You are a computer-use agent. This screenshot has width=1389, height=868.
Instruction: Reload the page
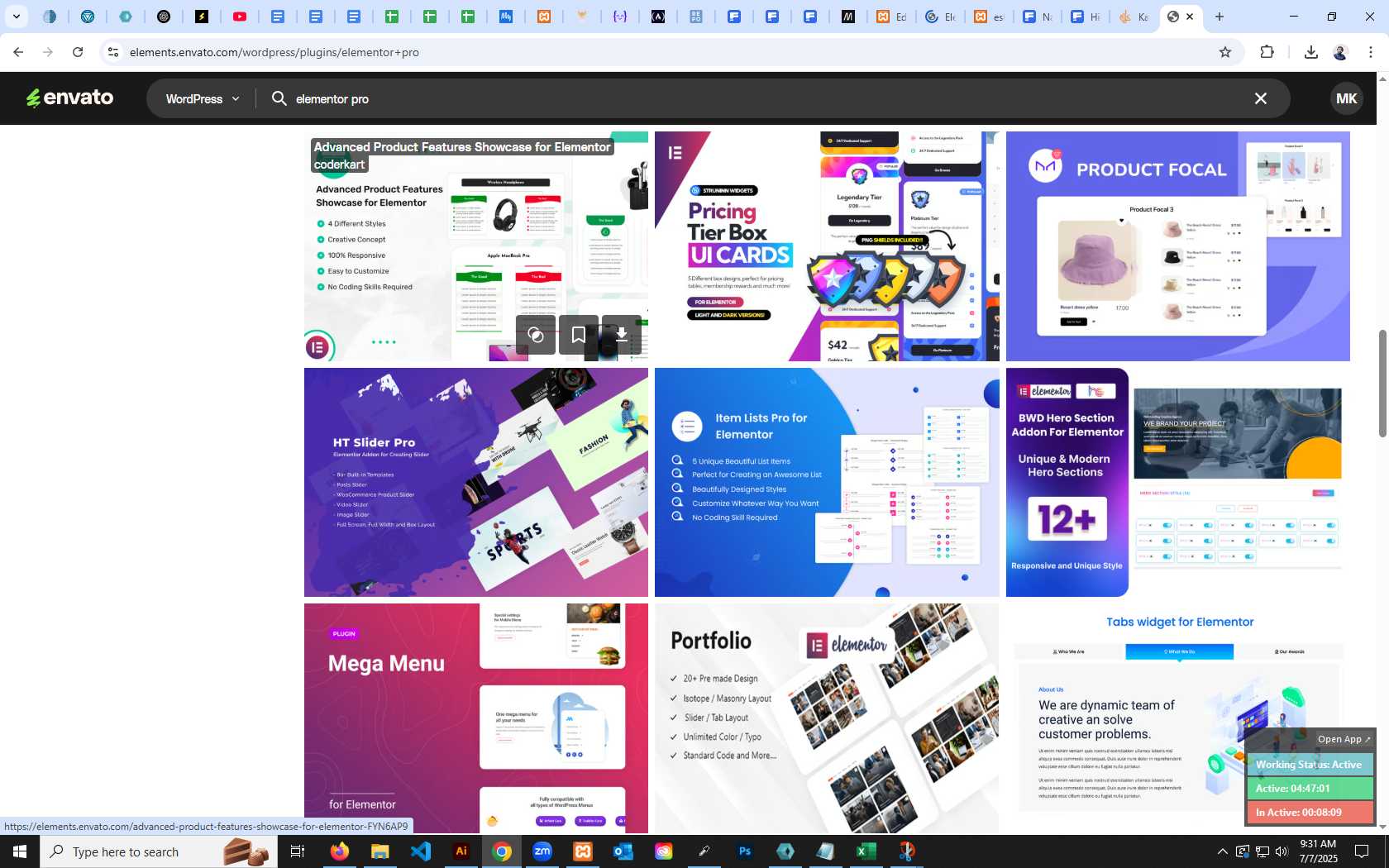tap(78, 52)
